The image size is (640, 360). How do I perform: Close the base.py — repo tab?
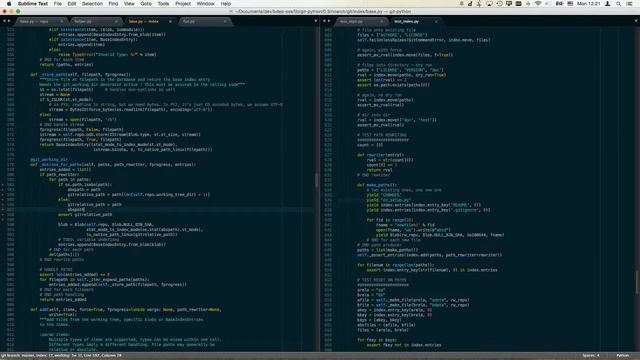pos(62,21)
